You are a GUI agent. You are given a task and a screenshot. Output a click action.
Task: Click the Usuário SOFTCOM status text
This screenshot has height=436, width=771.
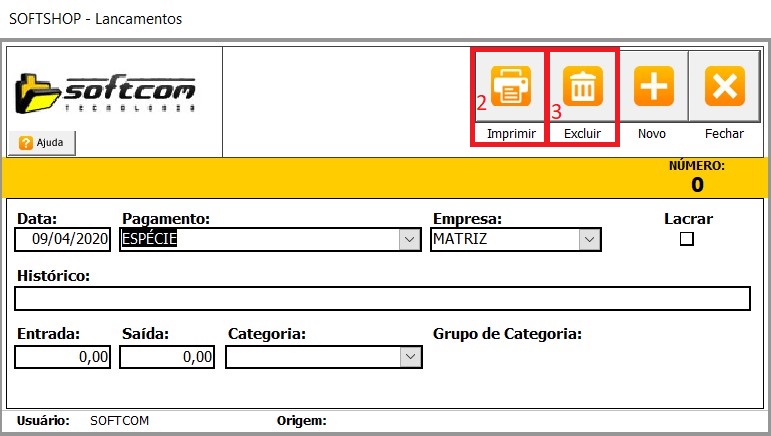[119, 421]
